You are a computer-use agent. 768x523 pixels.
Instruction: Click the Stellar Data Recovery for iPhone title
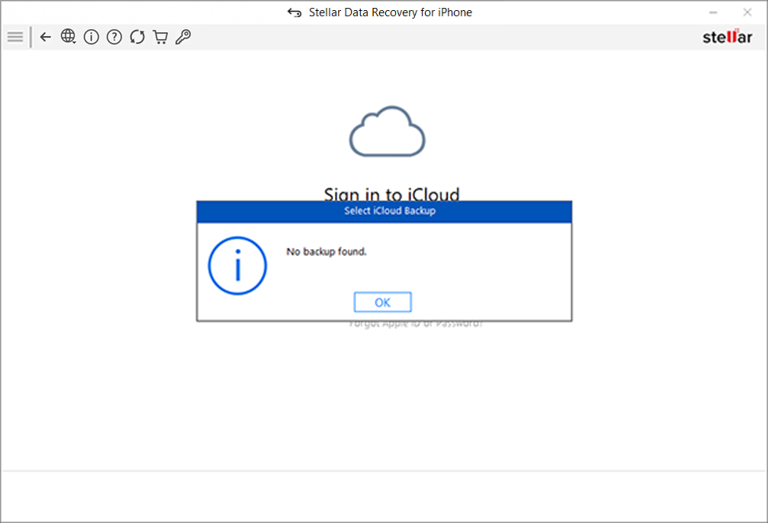tap(390, 12)
